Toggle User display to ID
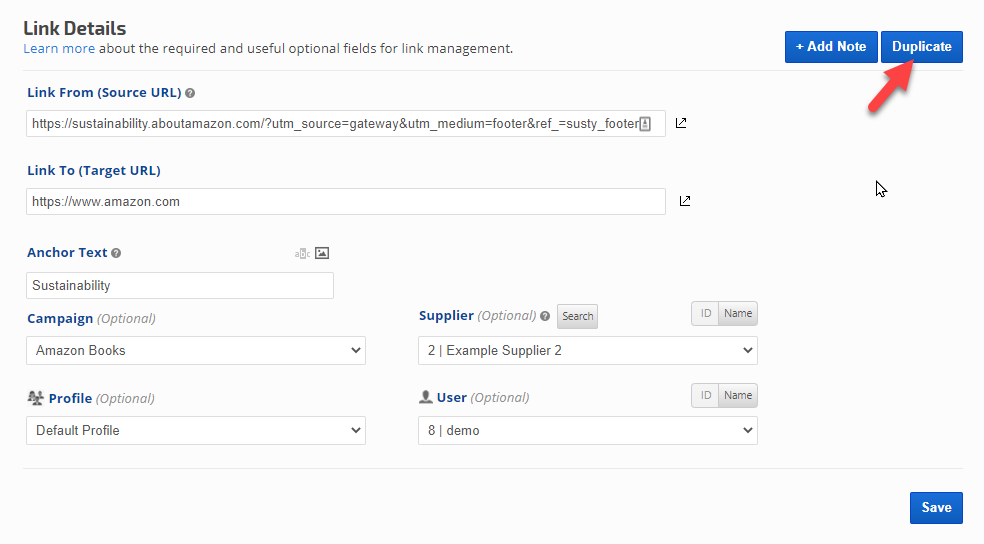Viewport: 984px width, 544px height. point(705,396)
